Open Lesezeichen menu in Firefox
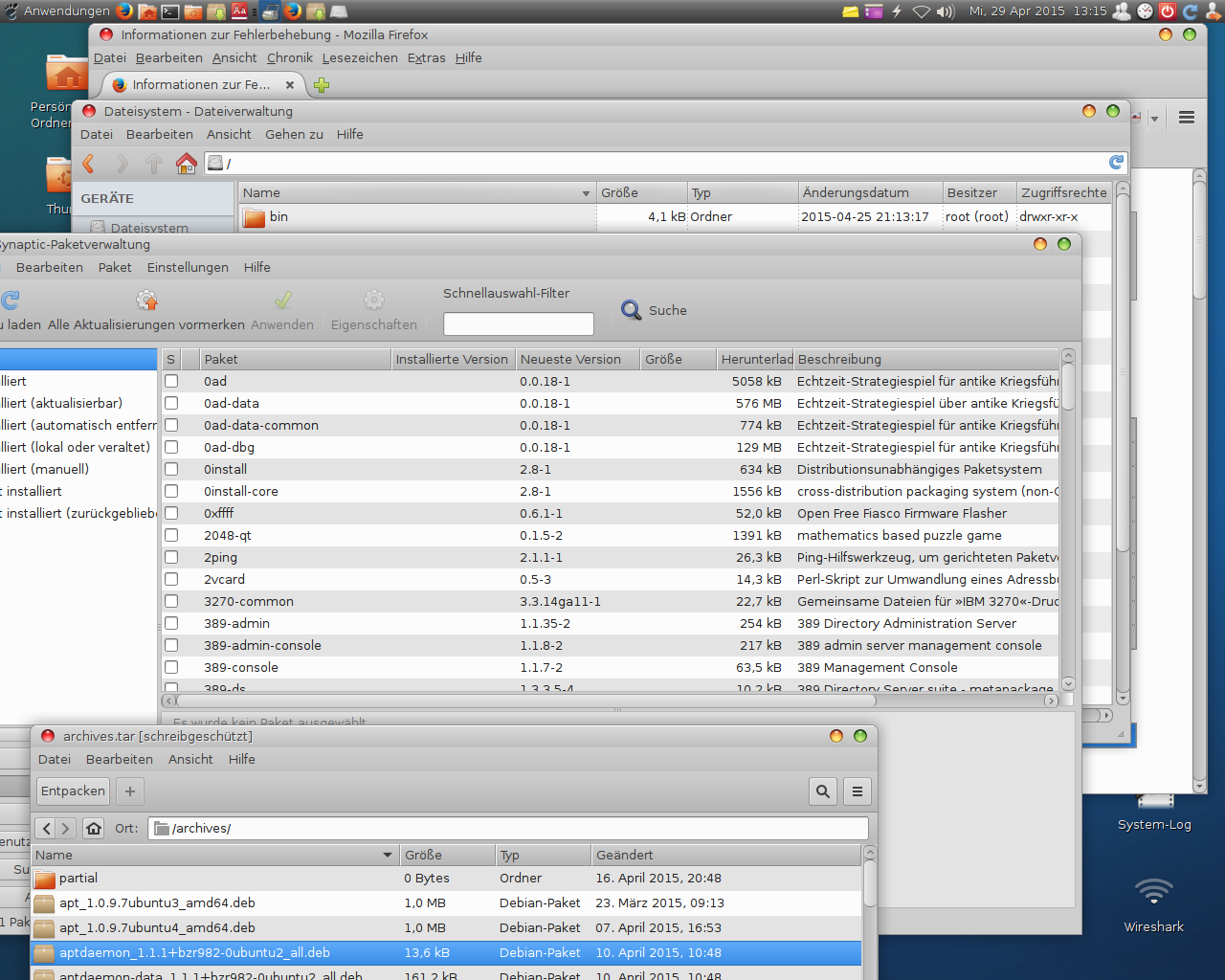Image resolution: width=1225 pixels, height=980 pixels. click(x=360, y=57)
